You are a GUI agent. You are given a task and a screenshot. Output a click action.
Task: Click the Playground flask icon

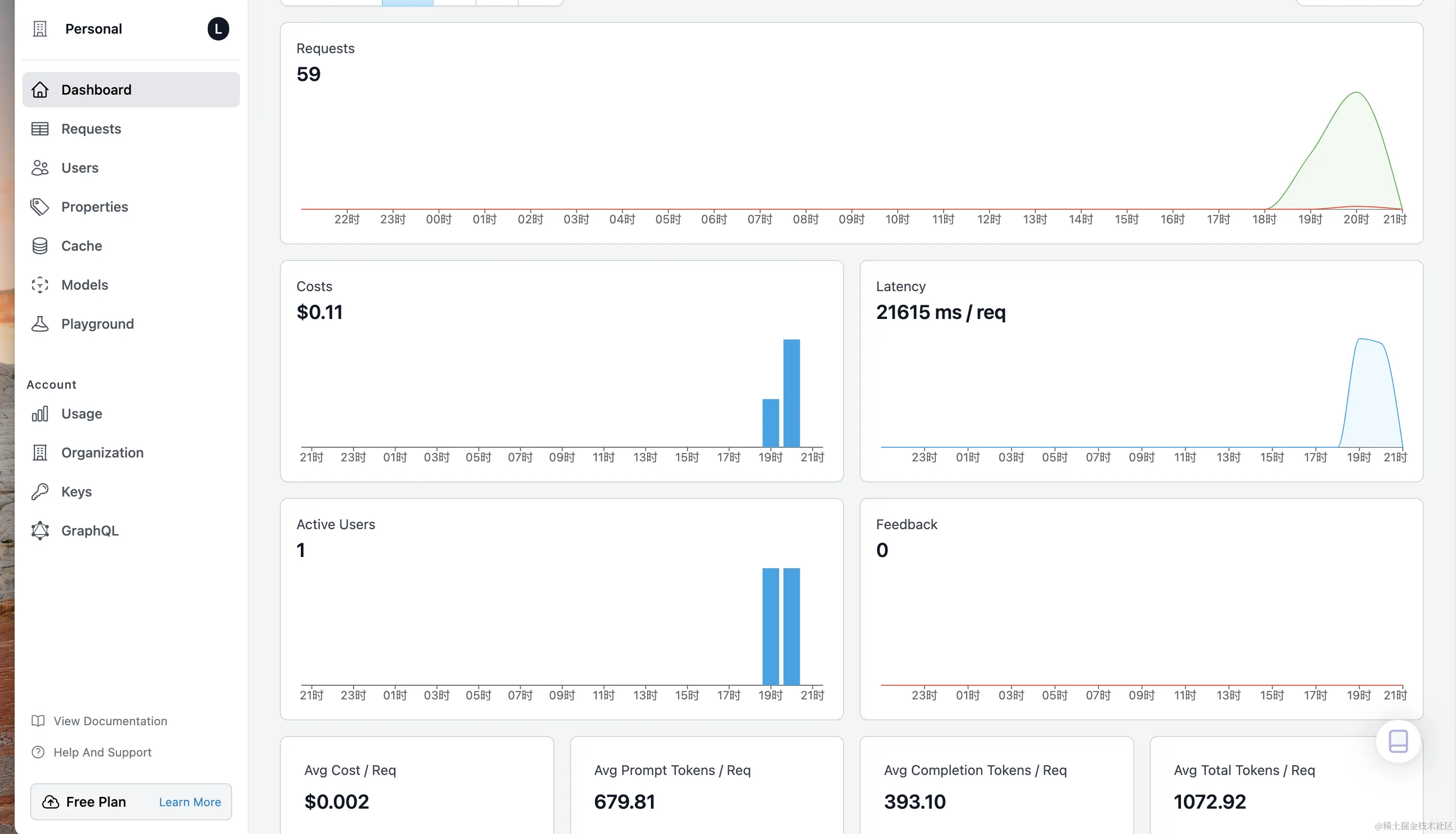click(39, 324)
